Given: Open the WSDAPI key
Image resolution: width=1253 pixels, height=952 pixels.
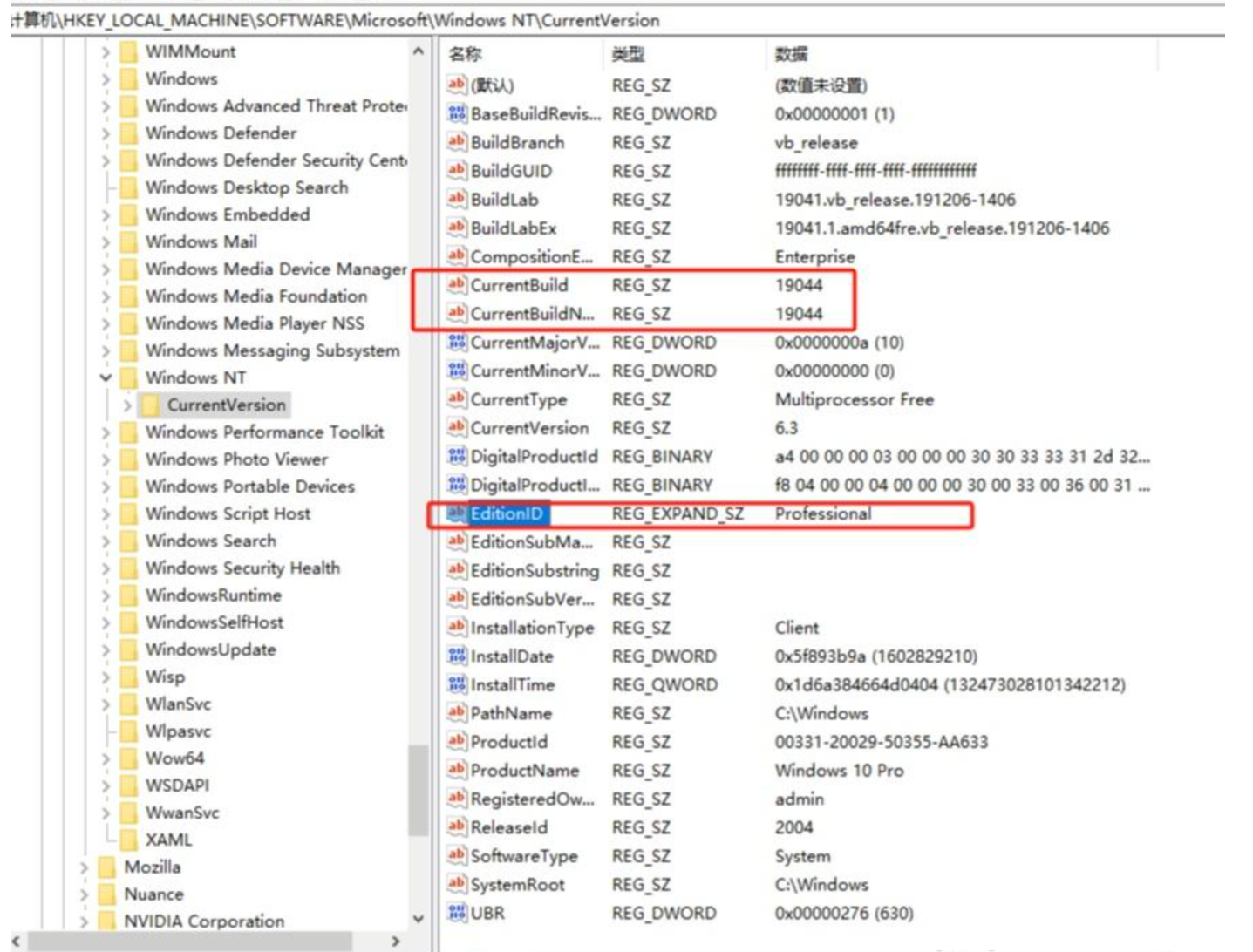Looking at the screenshot, I should (177, 785).
